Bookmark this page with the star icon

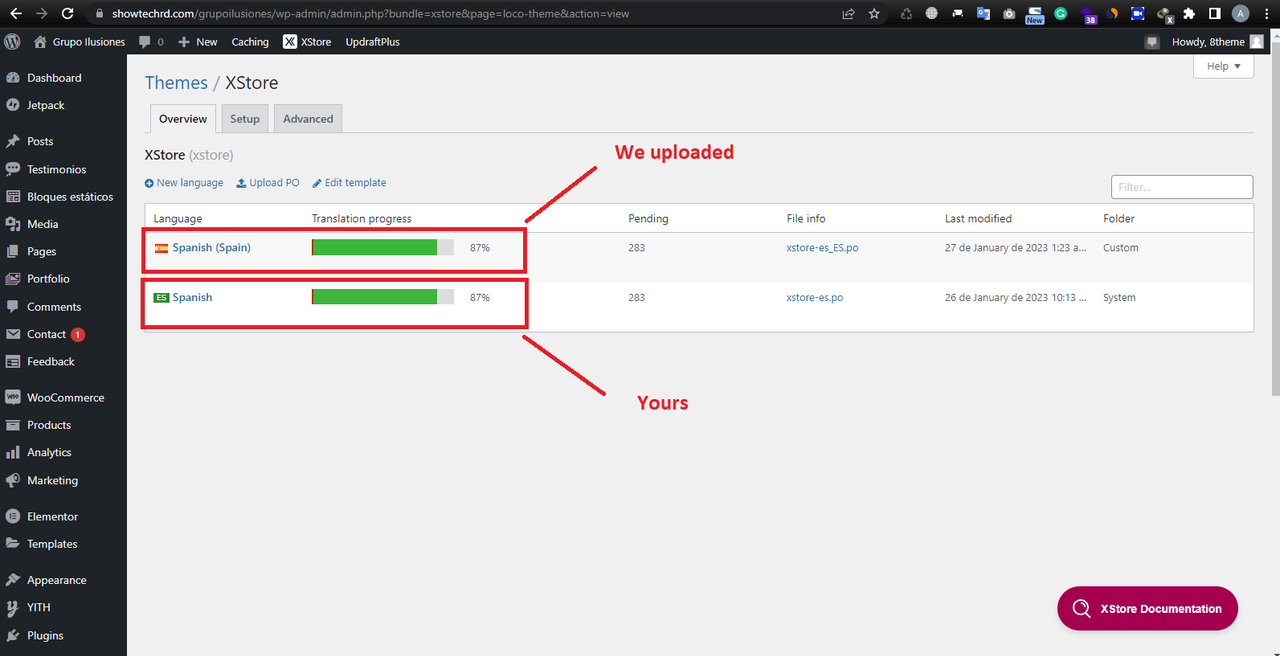click(x=874, y=14)
